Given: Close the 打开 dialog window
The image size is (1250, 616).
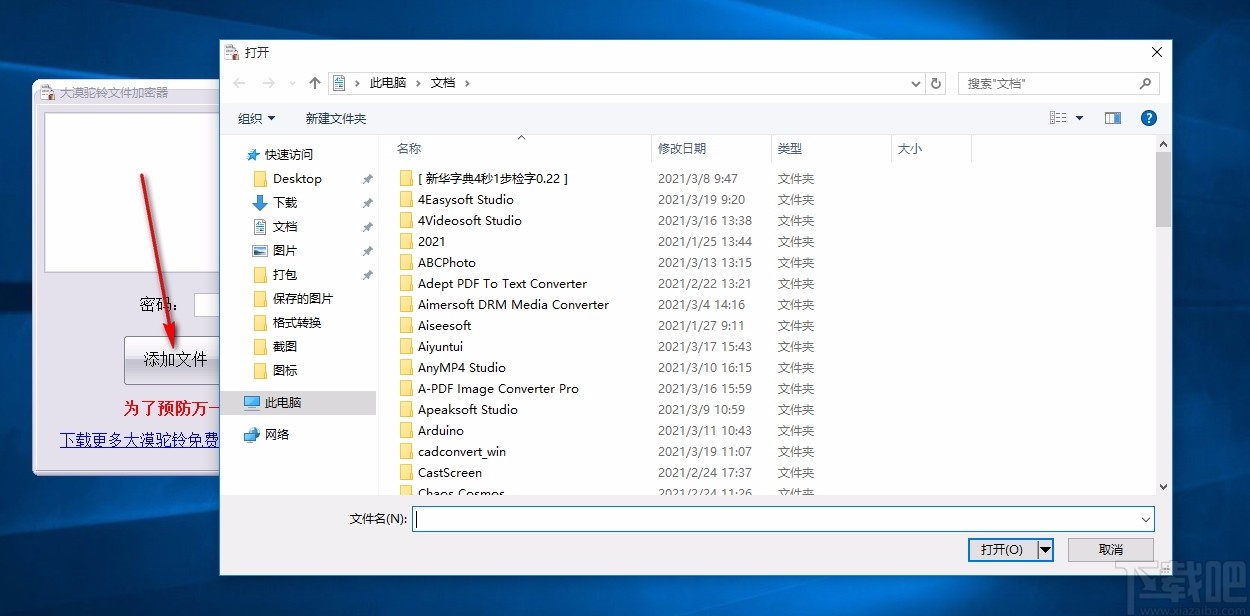Looking at the screenshot, I should [1157, 52].
